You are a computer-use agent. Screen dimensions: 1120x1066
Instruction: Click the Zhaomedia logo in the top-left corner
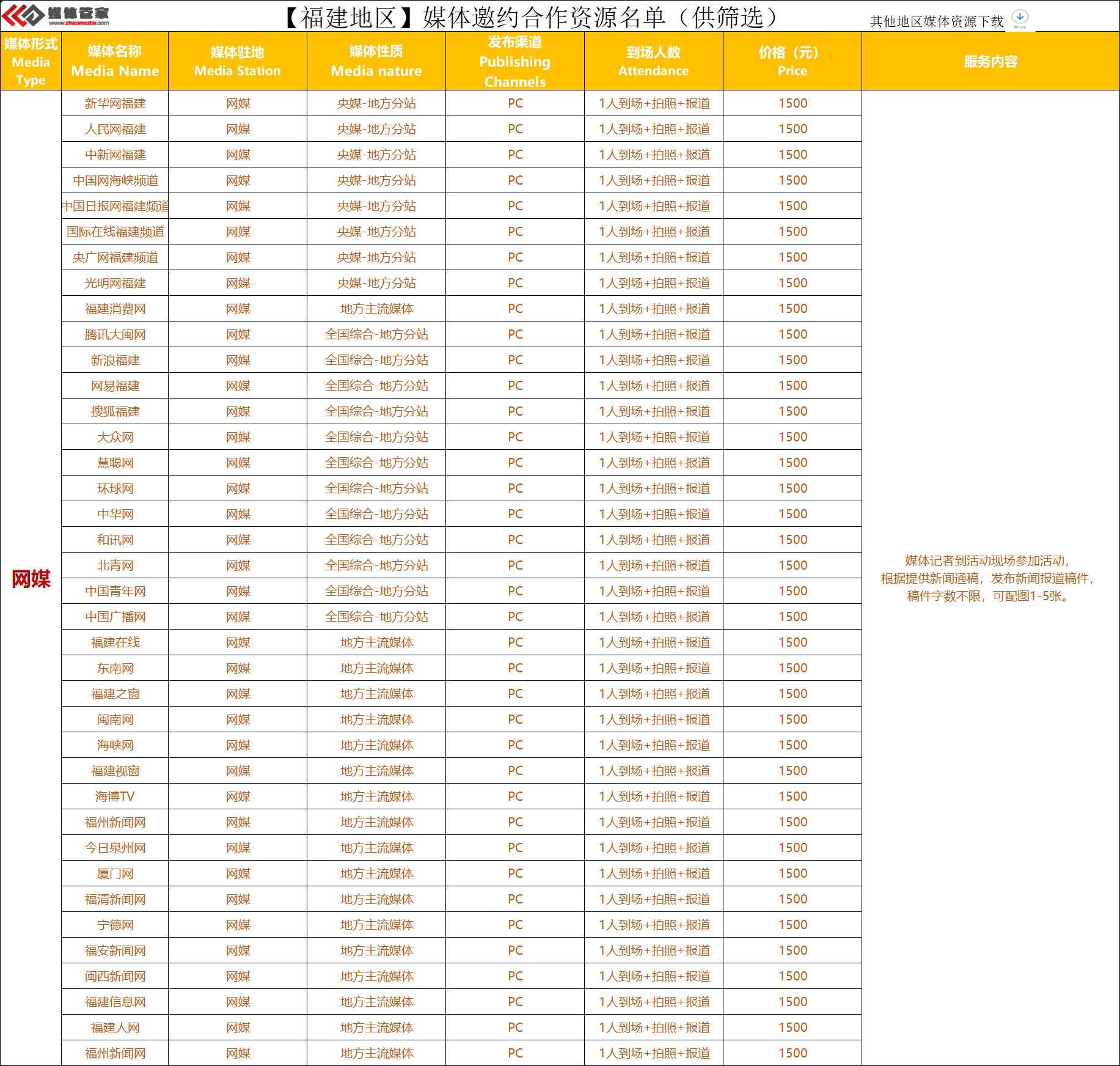pyautogui.click(x=56, y=15)
